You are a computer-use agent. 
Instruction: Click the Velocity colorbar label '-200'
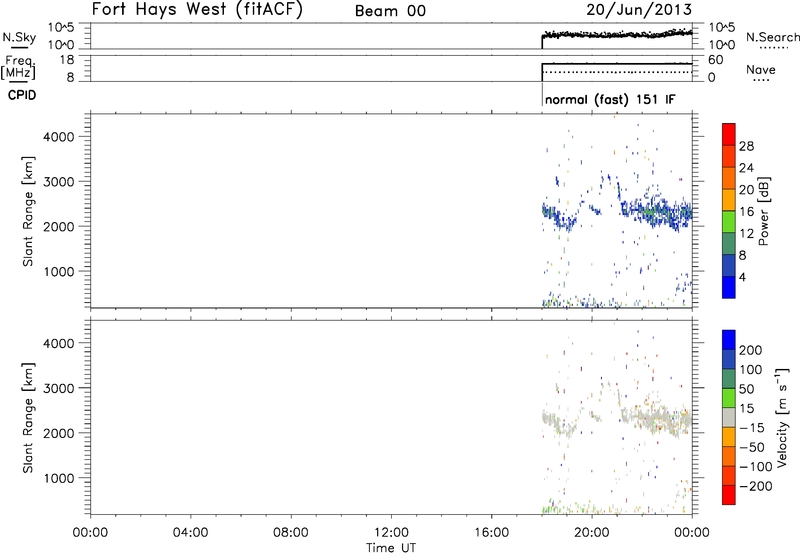[x=756, y=486]
